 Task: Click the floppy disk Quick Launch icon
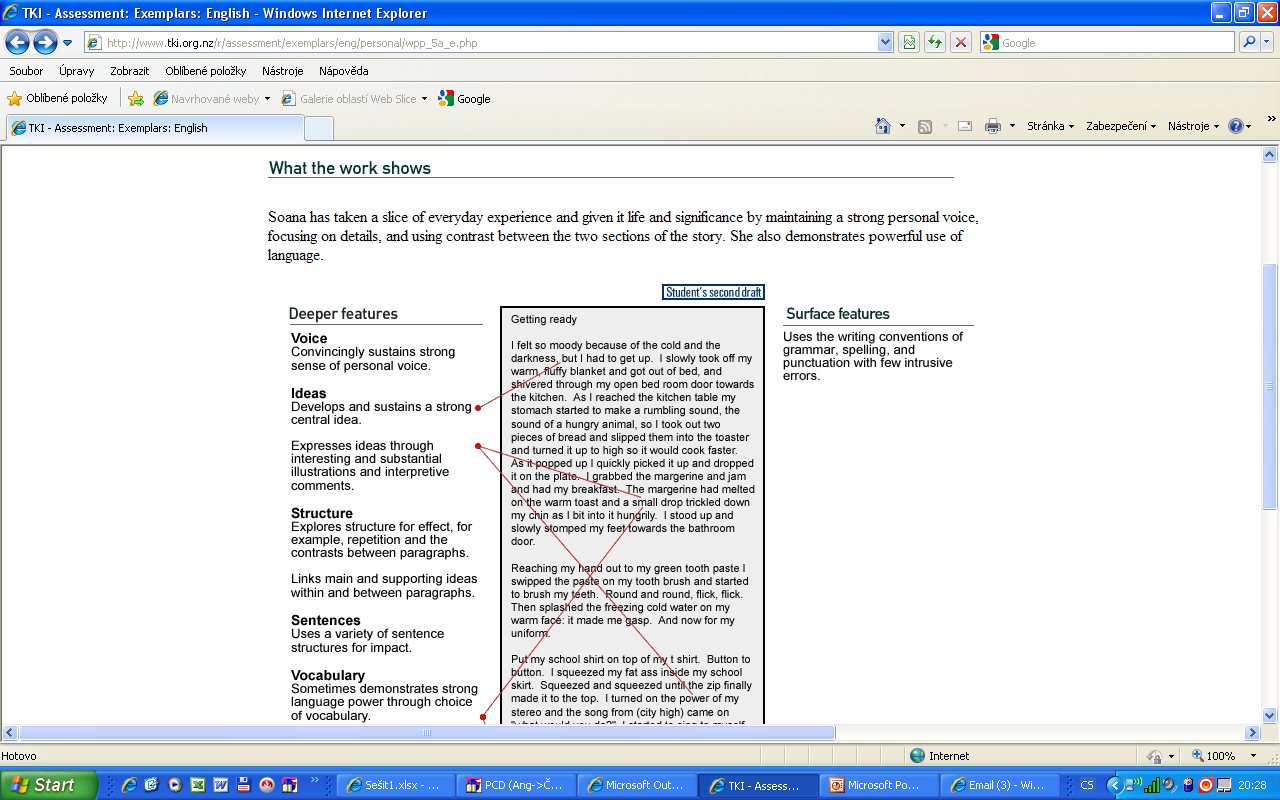click(x=243, y=785)
